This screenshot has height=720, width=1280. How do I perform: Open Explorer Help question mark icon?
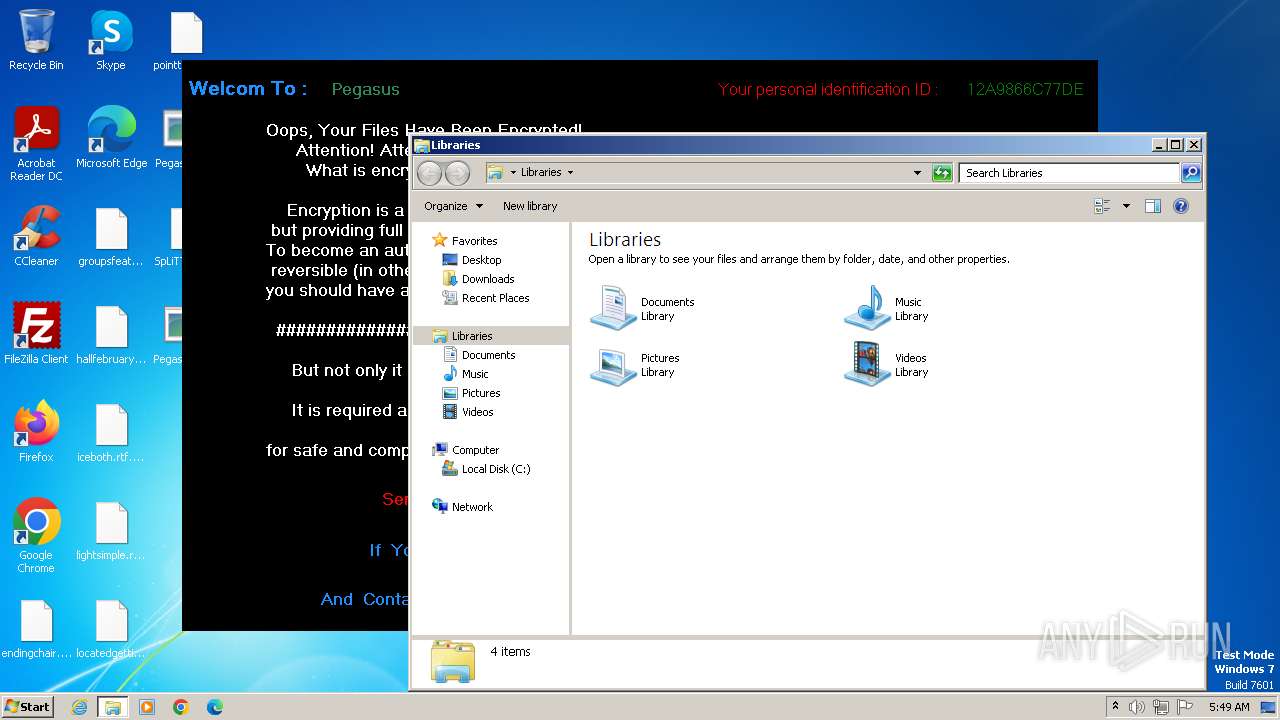1181,206
